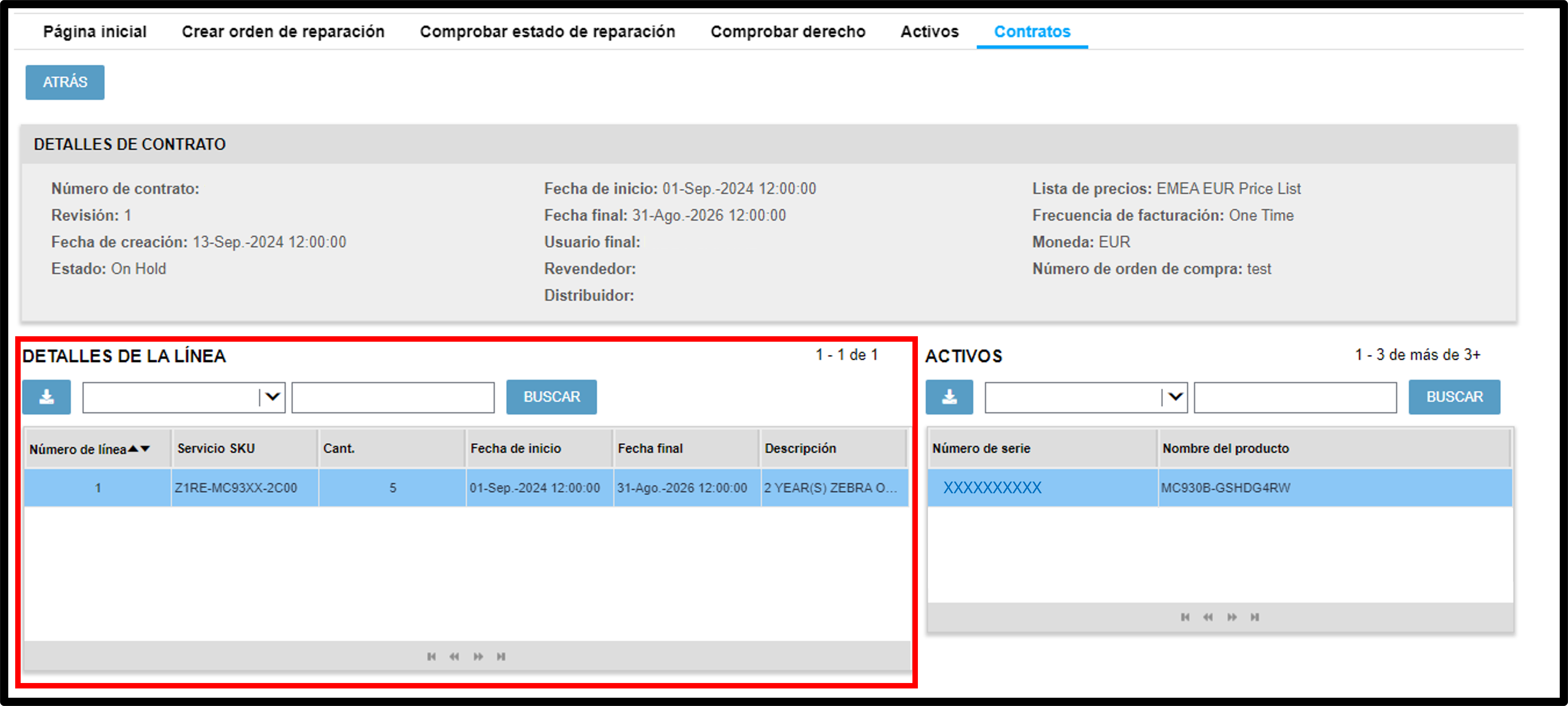The width and height of the screenshot is (1568, 706).
Task: Click the ATRÁS button
Action: (x=65, y=82)
